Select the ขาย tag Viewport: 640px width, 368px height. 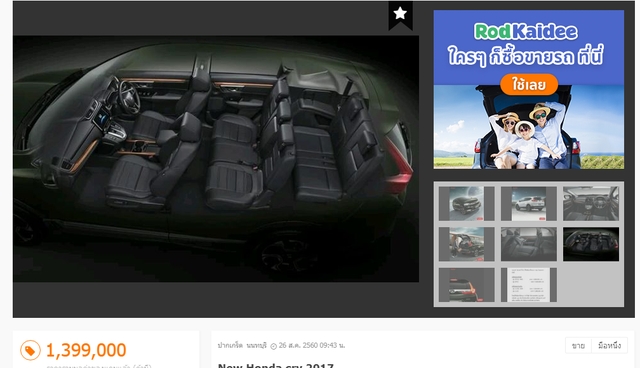click(578, 346)
